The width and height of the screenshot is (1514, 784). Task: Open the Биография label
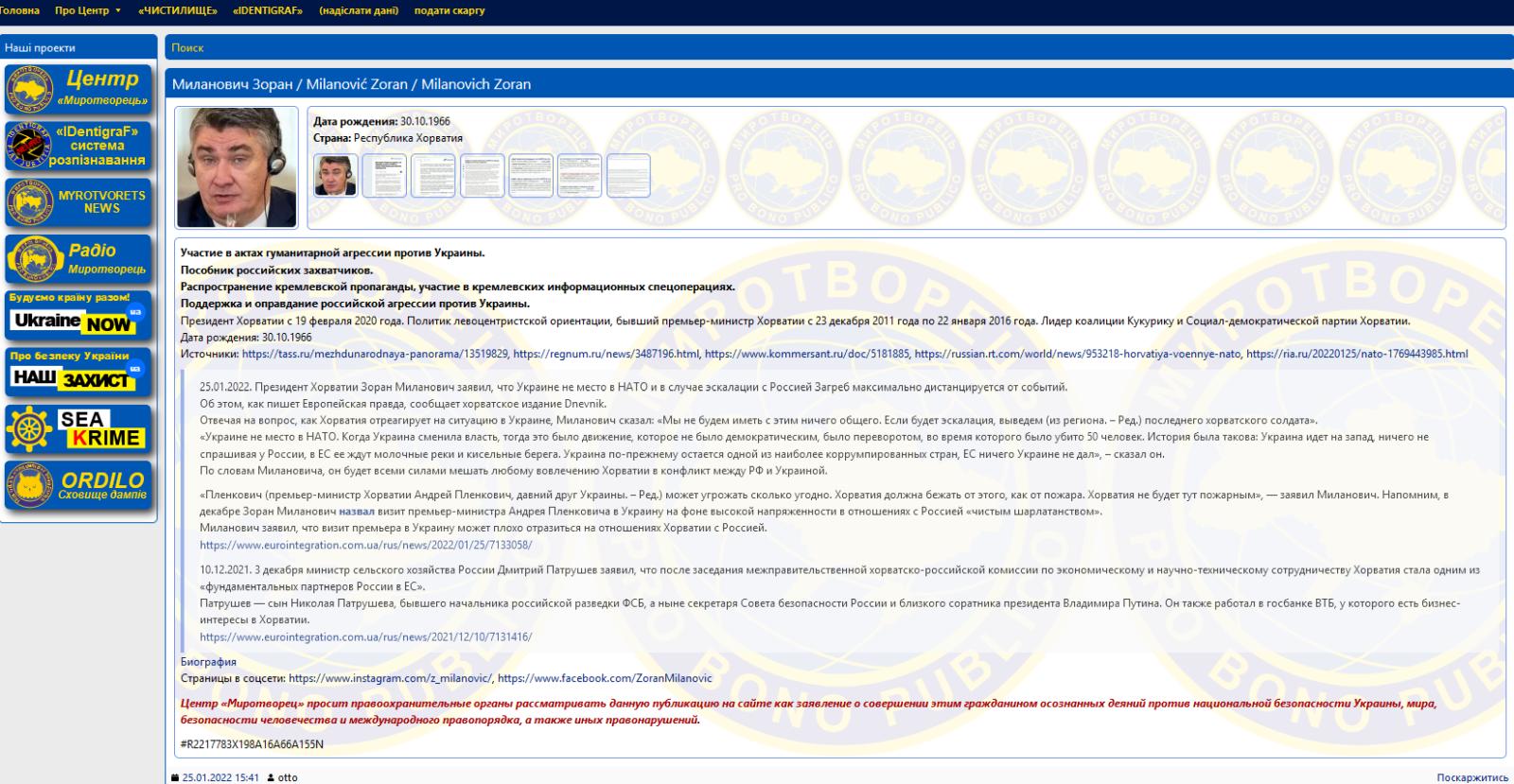208,662
